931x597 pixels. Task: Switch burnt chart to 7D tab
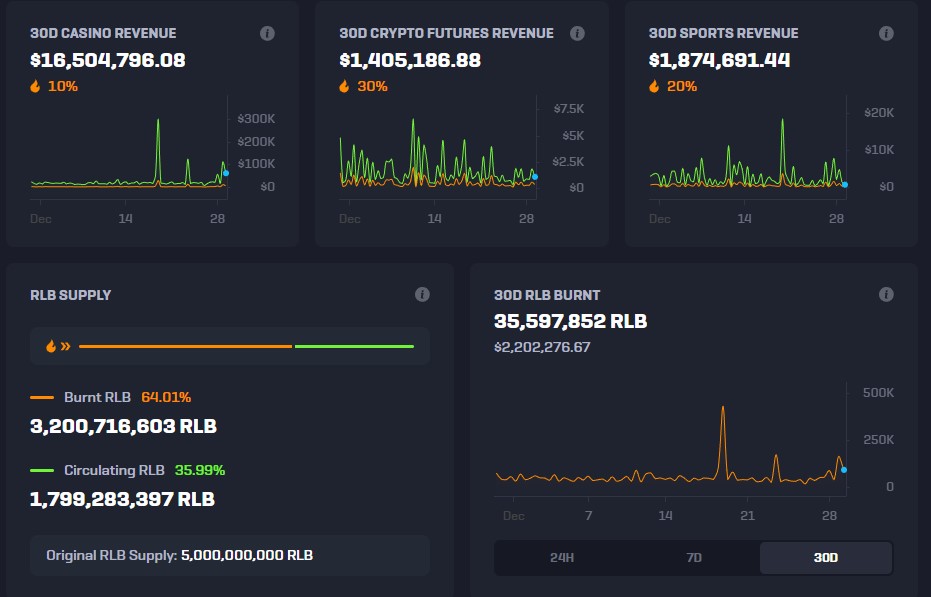click(x=694, y=557)
